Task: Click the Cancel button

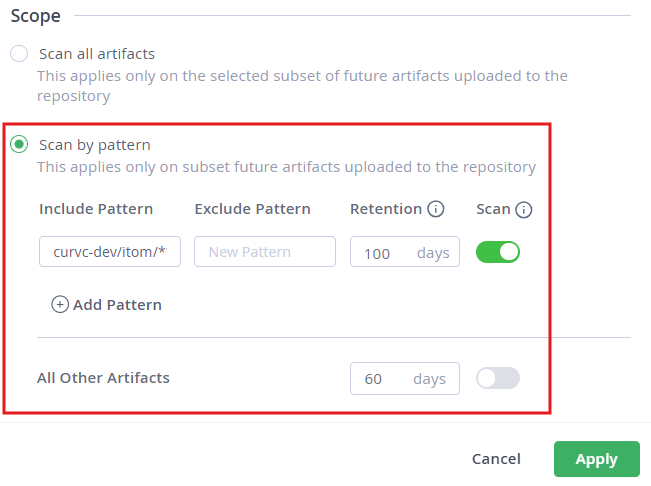Action: pyautogui.click(x=496, y=459)
